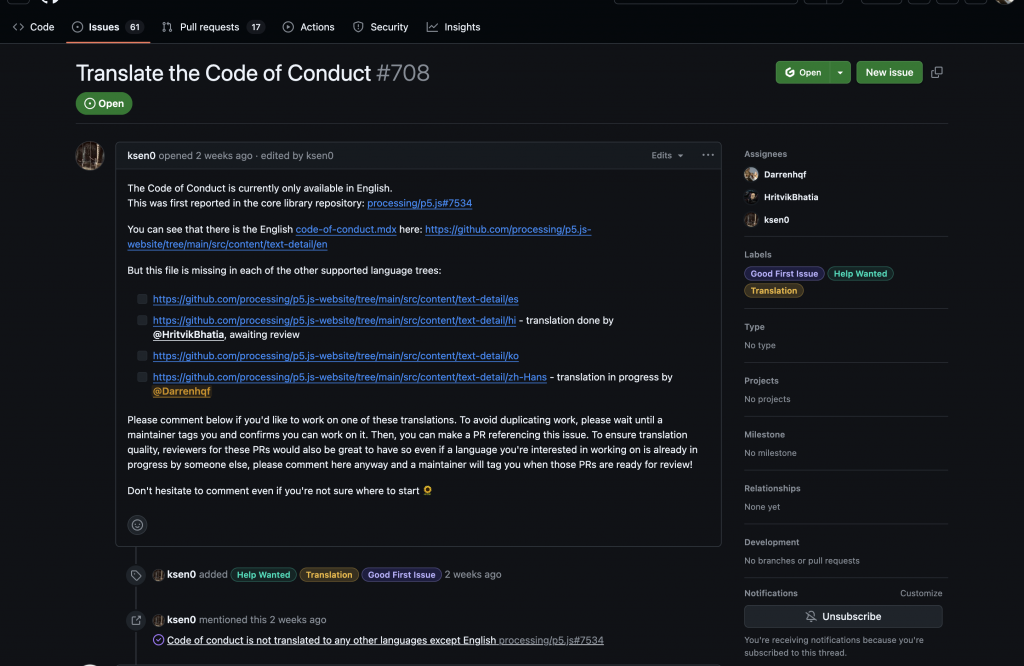Click the Good First Issue label in the timeline
Image resolution: width=1024 pixels, height=666 pixels.
coord(401,575)
